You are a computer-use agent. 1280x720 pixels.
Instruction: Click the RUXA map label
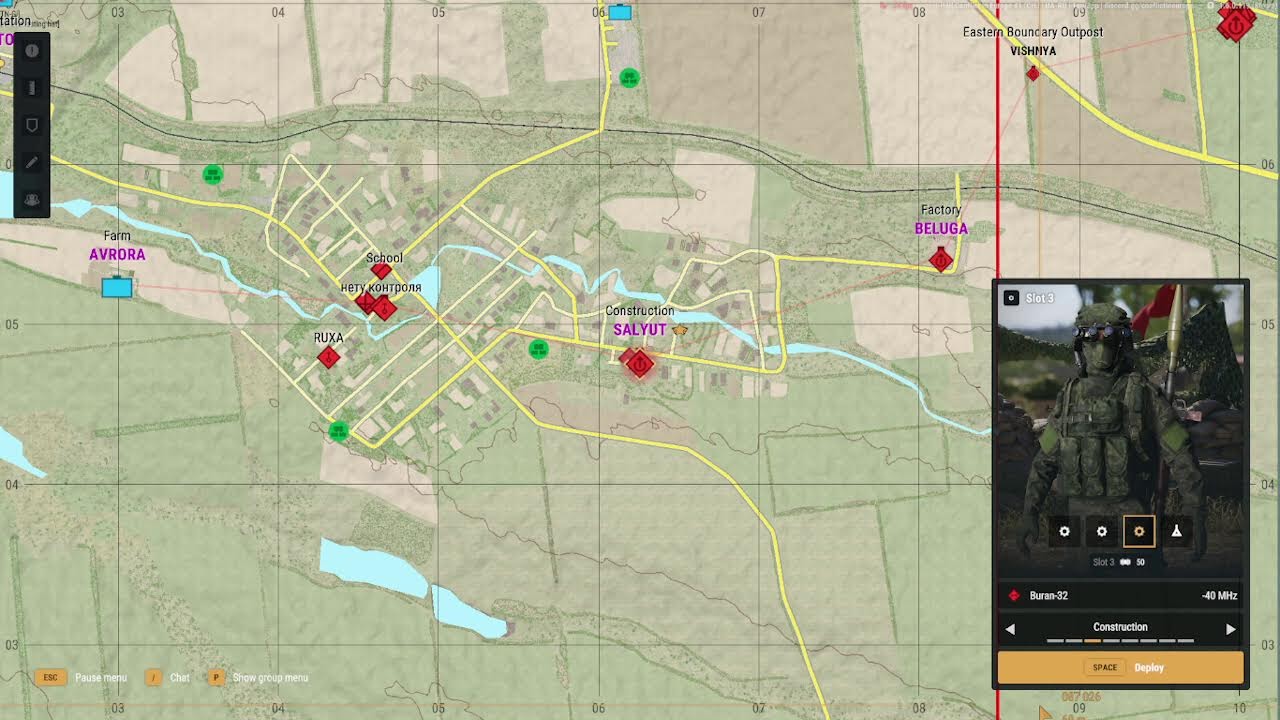[328, 338]
